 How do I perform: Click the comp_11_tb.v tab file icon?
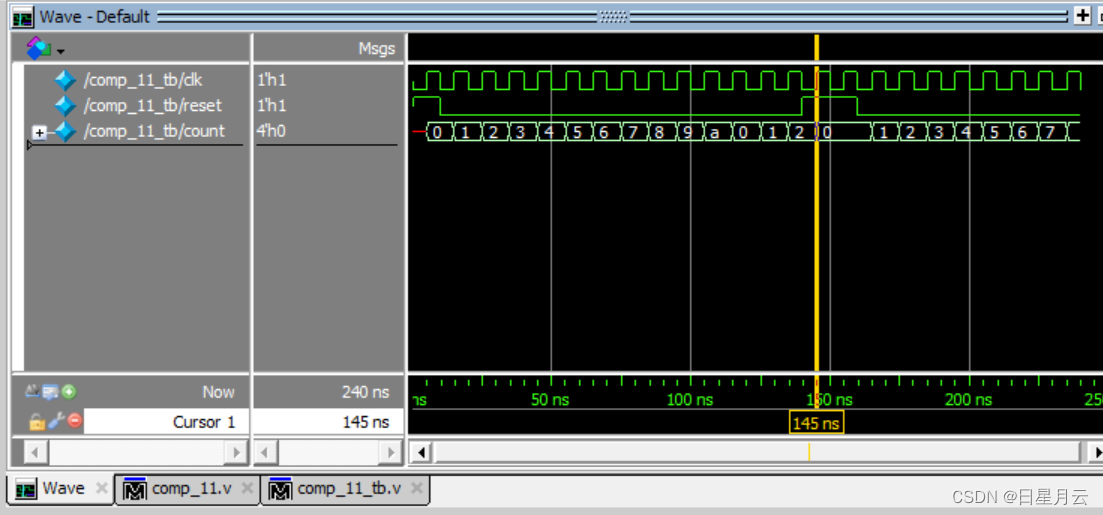(x=281, y=488)
